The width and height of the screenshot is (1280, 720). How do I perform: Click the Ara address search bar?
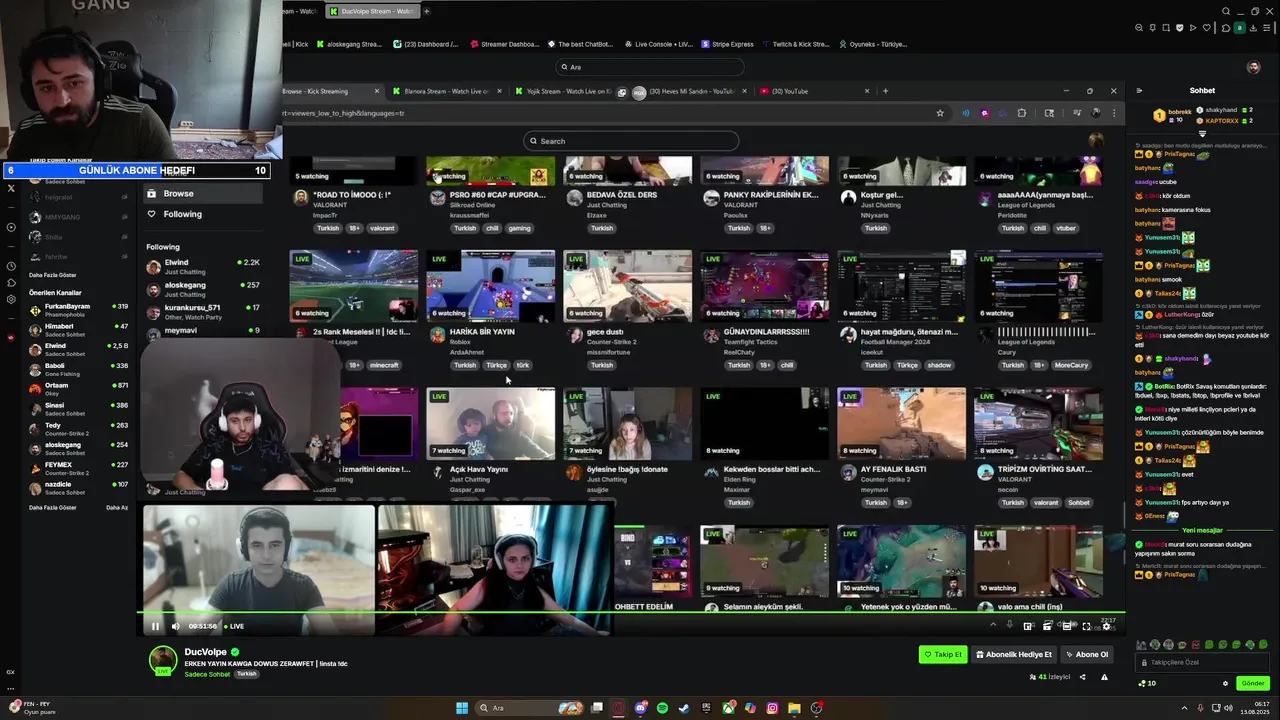click(650, 67)
